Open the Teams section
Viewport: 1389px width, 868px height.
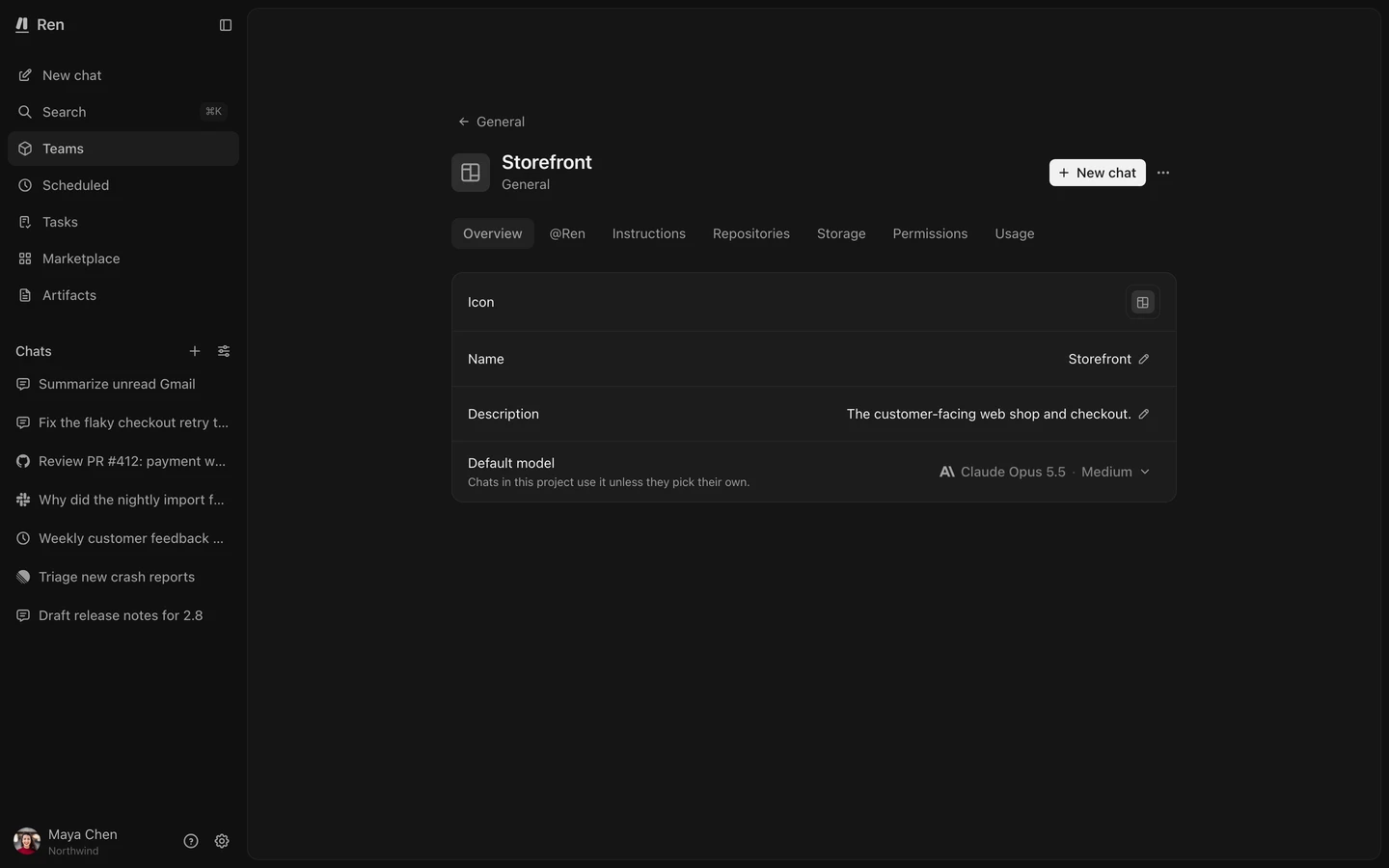pyautogui.click(x=123, y=149)
